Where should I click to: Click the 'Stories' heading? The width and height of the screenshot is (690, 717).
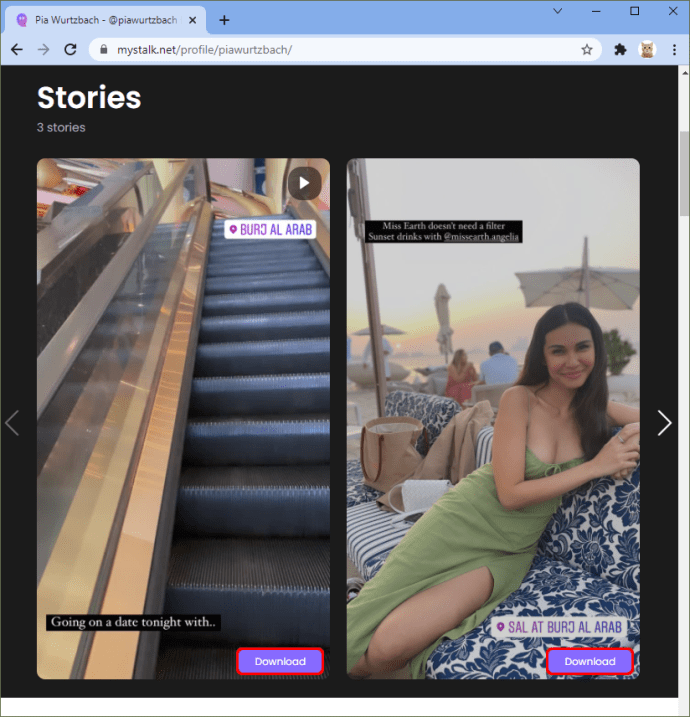point(89,97)
